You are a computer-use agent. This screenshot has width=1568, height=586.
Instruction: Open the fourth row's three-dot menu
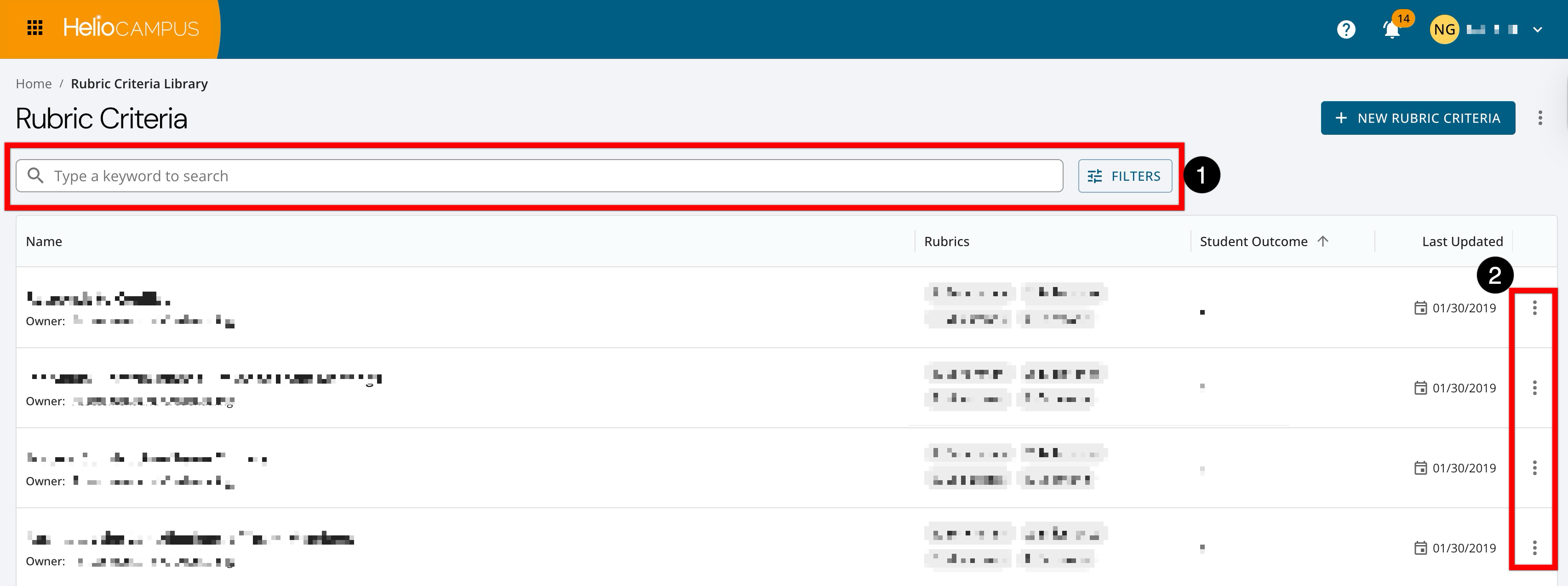[x=1534, y=548]
